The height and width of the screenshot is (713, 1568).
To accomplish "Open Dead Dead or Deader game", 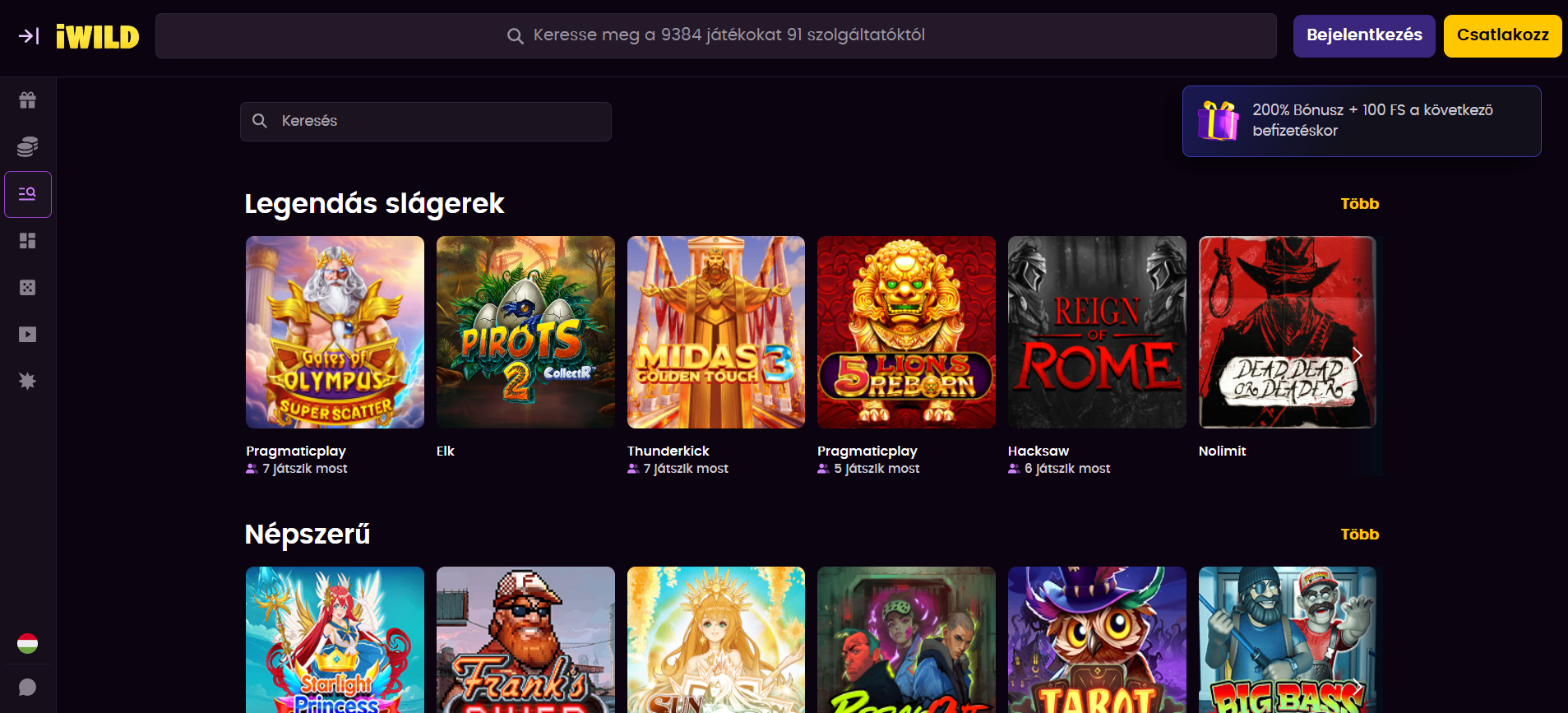I will click(x=1288, y=332).
